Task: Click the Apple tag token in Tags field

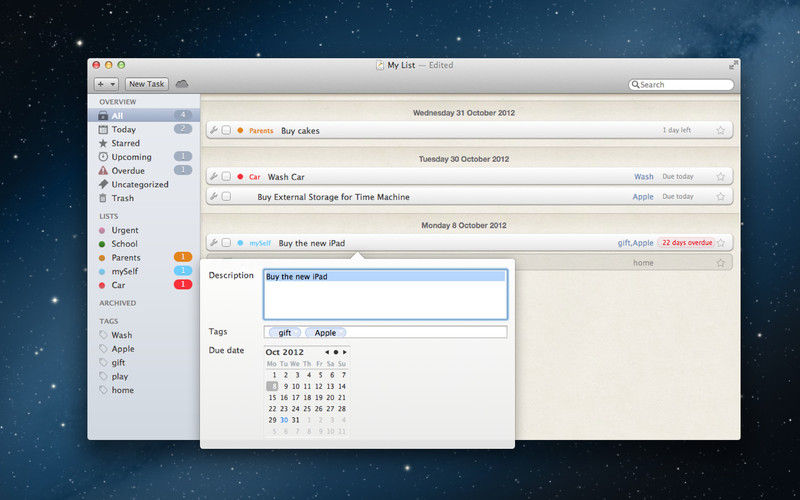Action: [x=326, y=333]
